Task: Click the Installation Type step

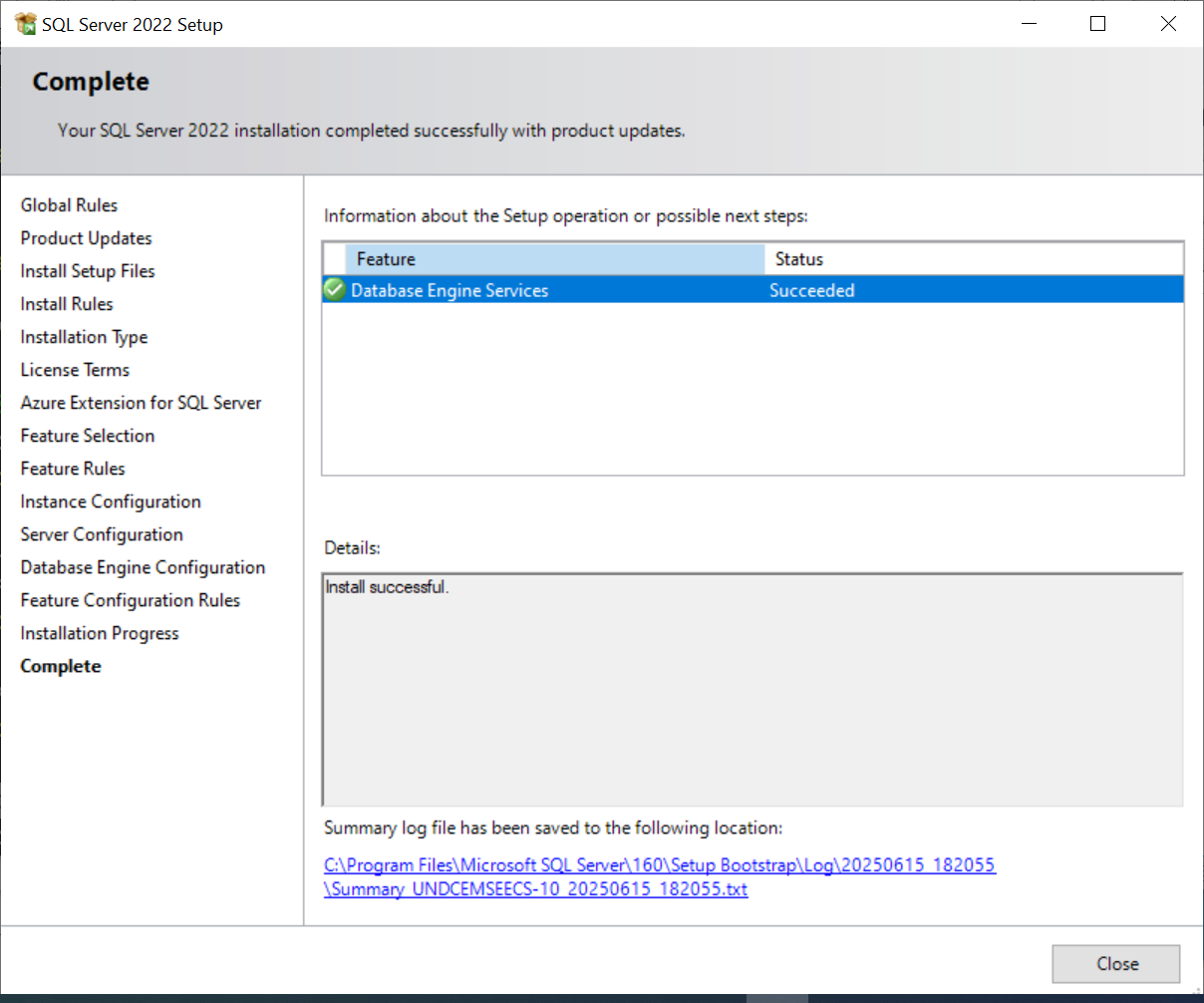Action: (84, 337)
